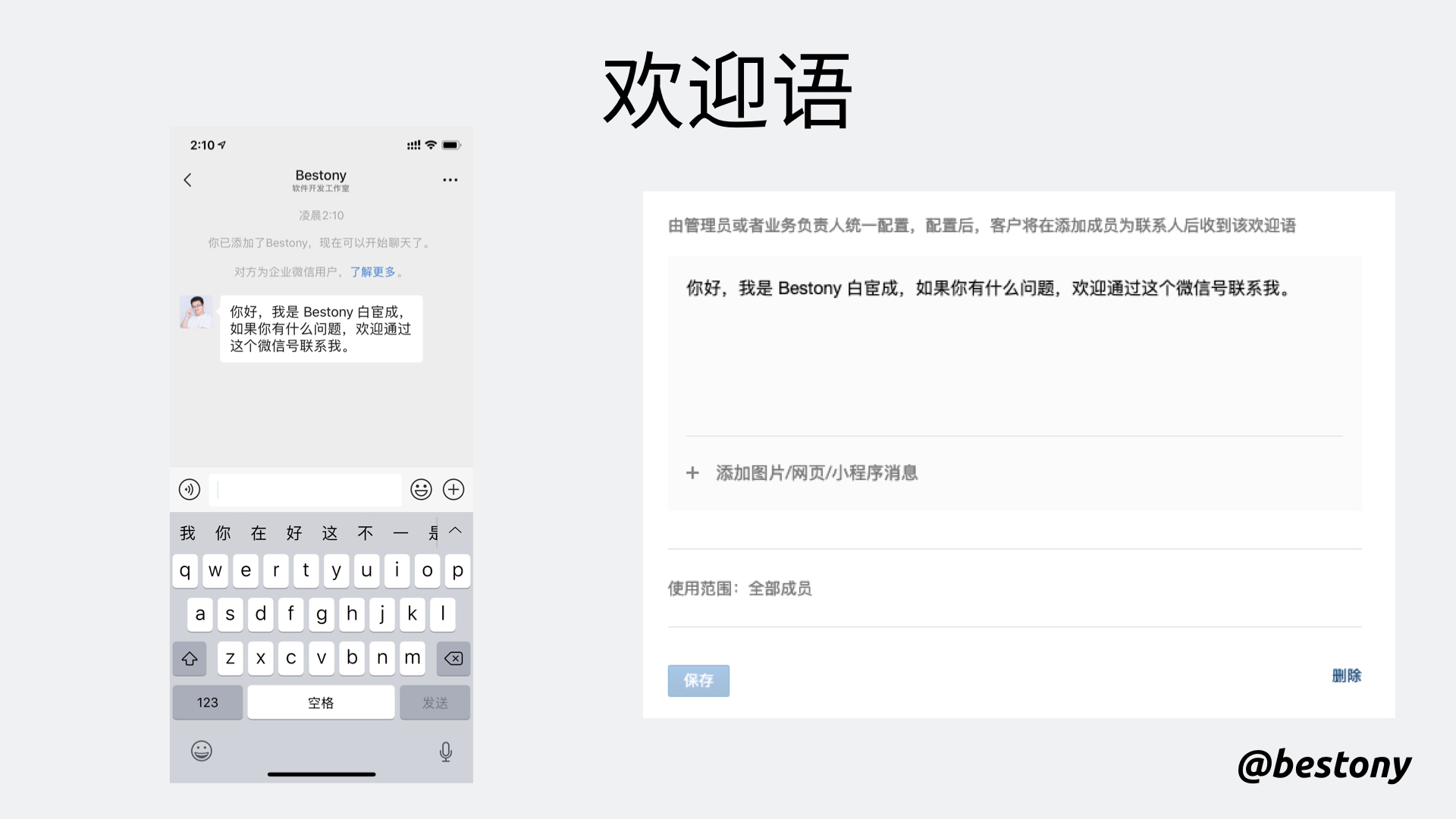Expand the candidate word suggestions chevron
The height and width of the screenshot is (819, 1456).
point(455,531)
